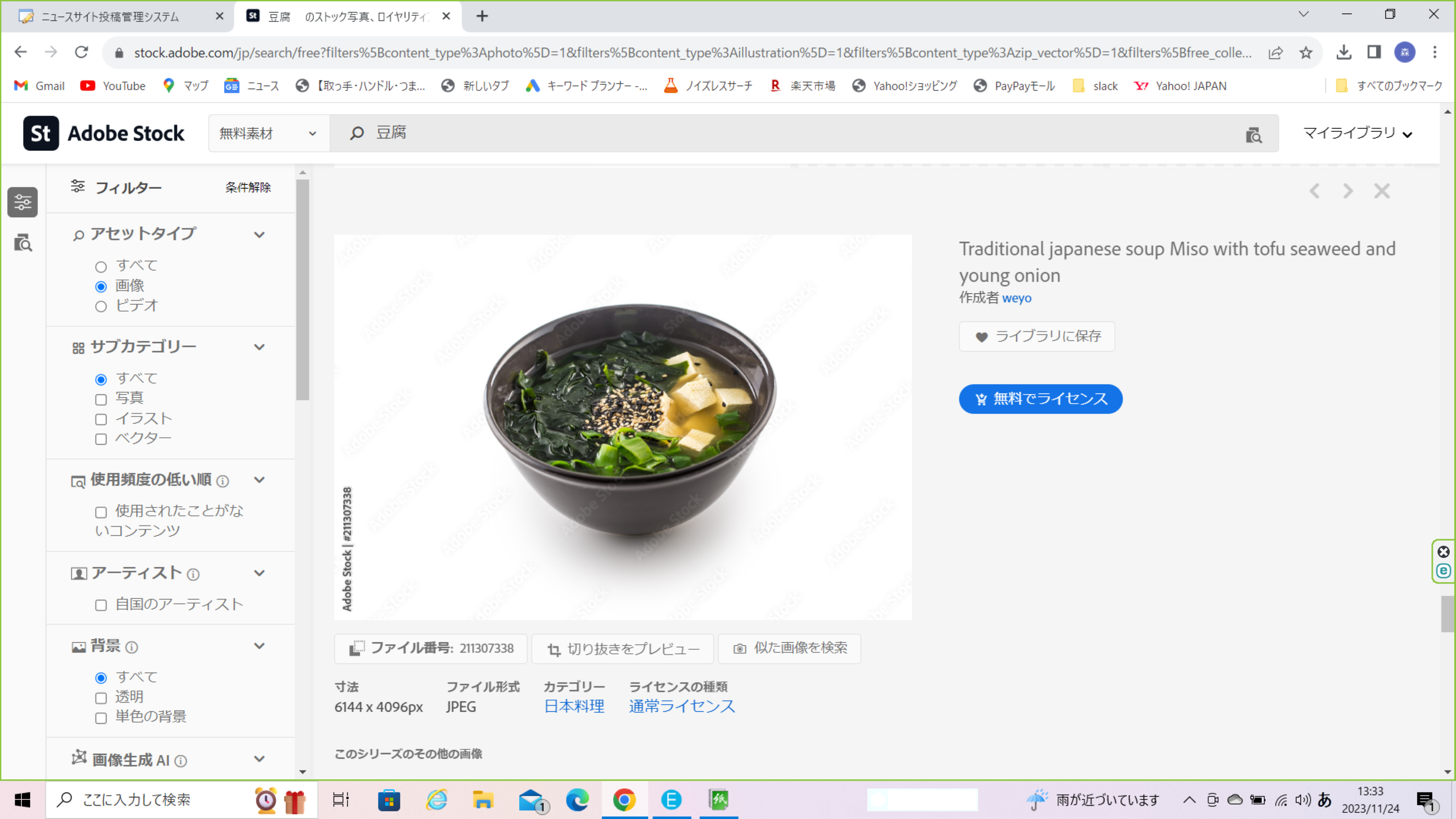Click ライブラリに保存 button

1037,337
